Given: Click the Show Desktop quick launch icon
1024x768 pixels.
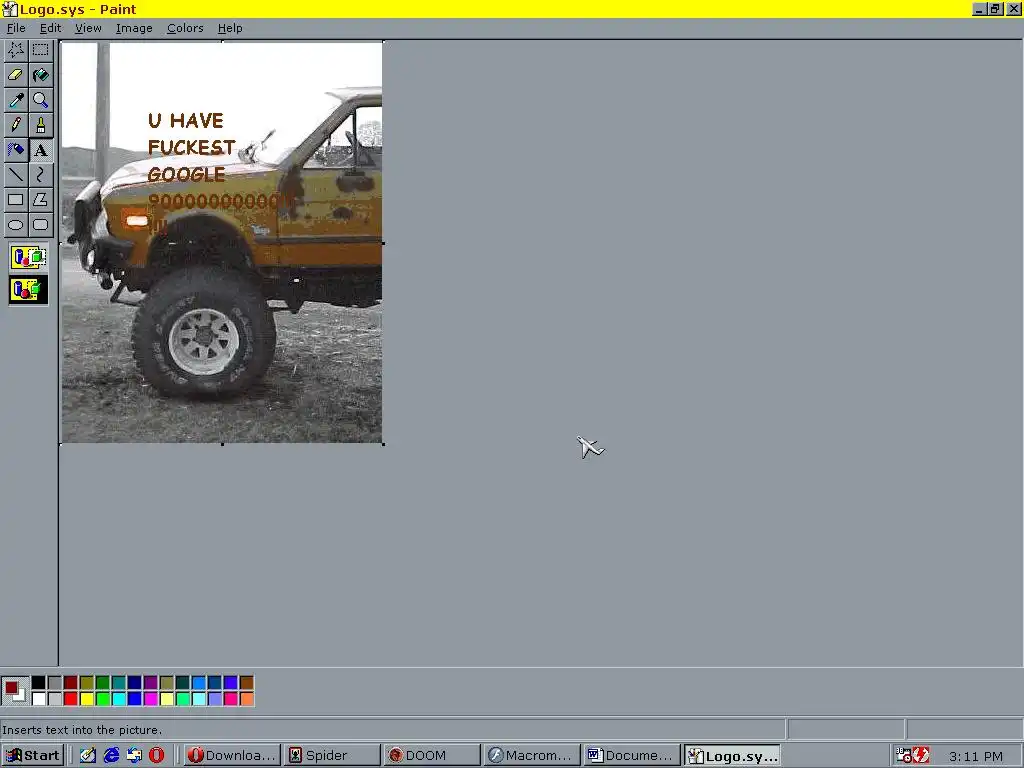Looking at the screenshot, I should click(88, 756).
